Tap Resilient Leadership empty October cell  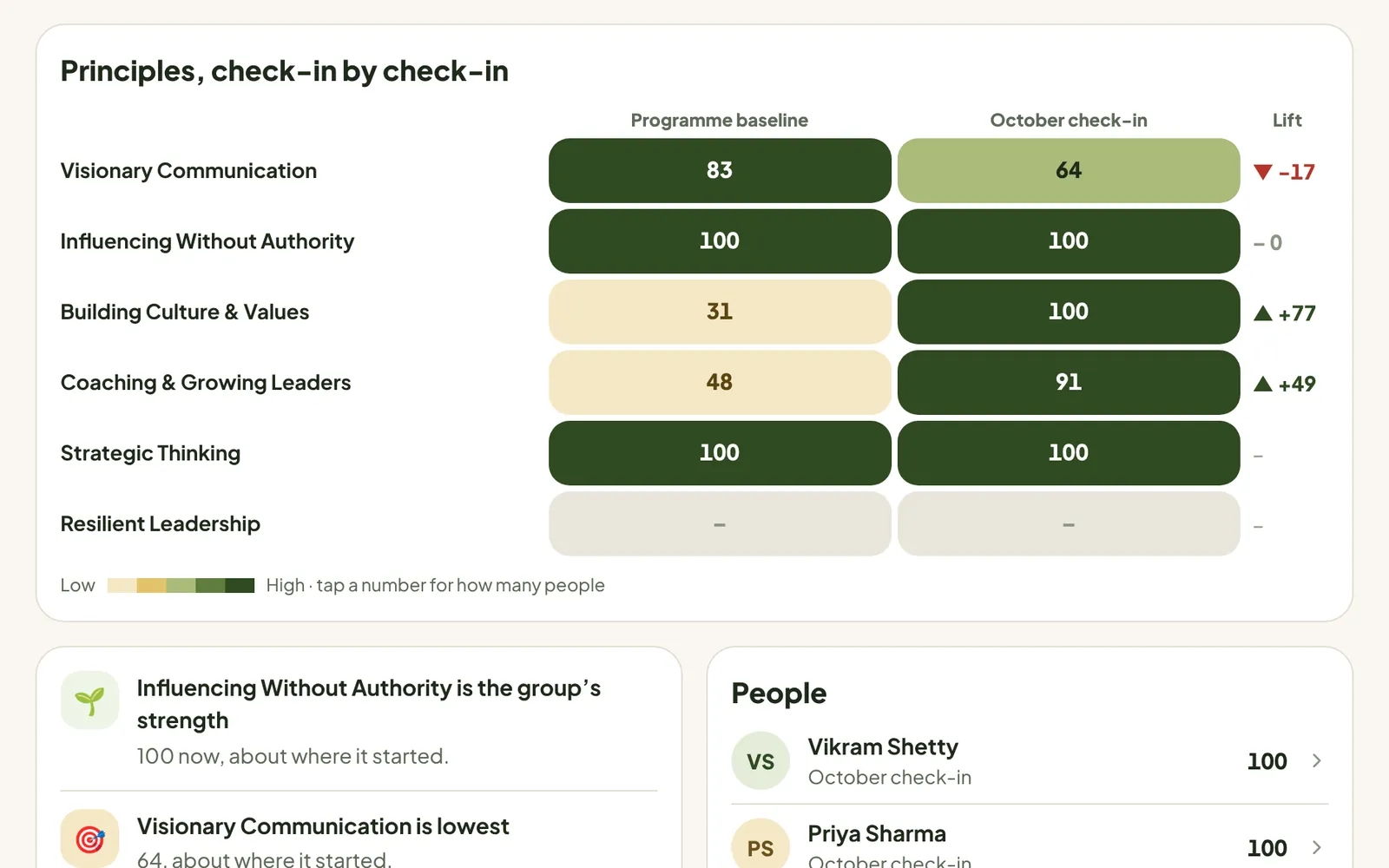click(1069, 523)
